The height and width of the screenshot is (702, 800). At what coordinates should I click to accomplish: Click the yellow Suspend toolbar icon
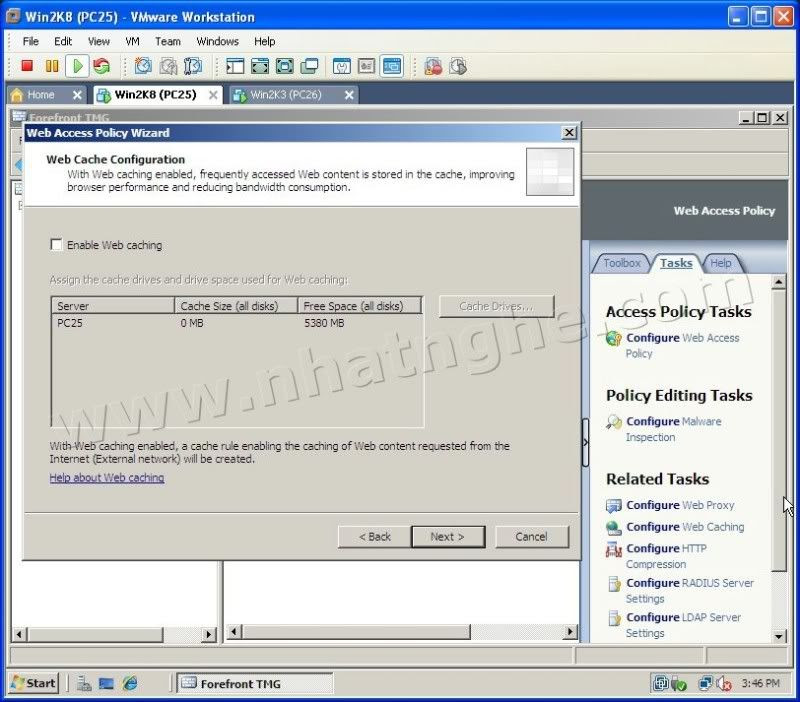pyautogui.click(x=52, y=66)
